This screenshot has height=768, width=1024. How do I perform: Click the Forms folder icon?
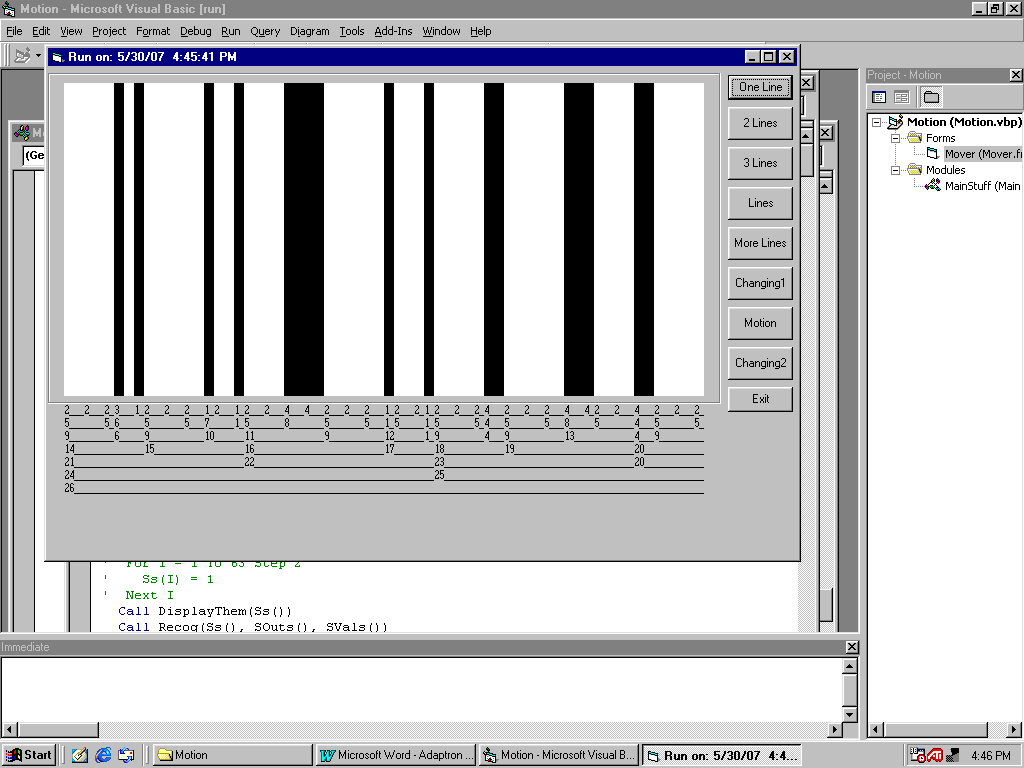click(914, 138)
